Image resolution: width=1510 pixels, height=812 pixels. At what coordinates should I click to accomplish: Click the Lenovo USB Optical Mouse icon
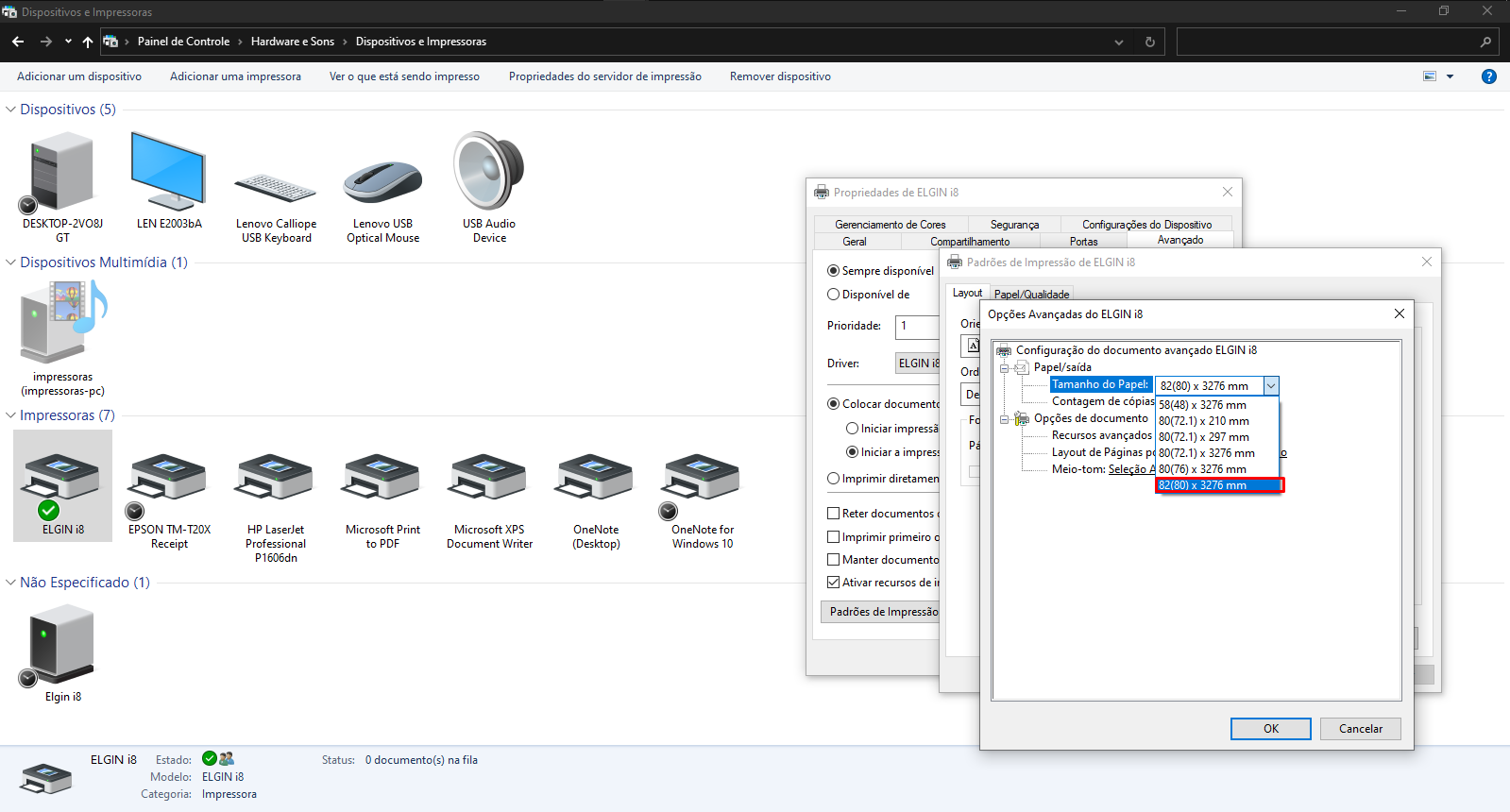click(x=382, y=181)
